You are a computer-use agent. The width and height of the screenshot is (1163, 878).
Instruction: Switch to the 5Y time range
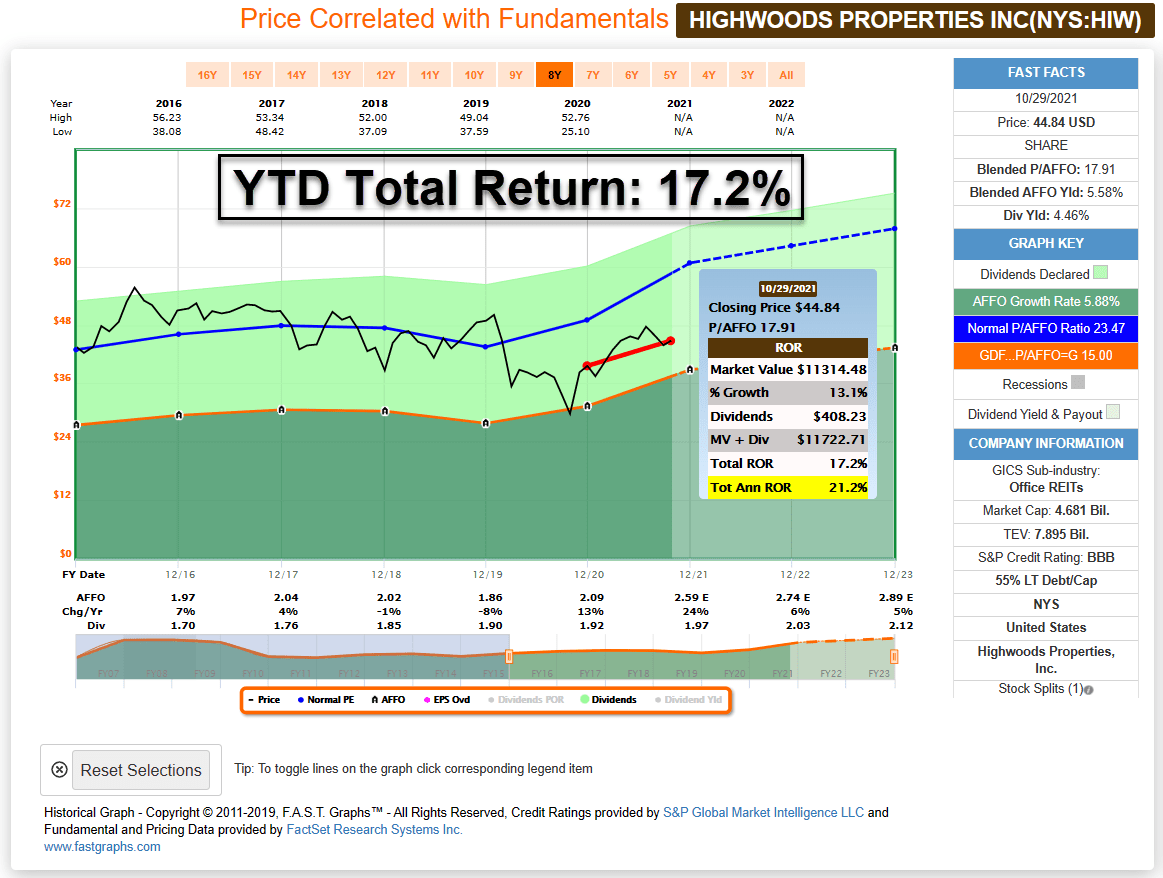670,75
